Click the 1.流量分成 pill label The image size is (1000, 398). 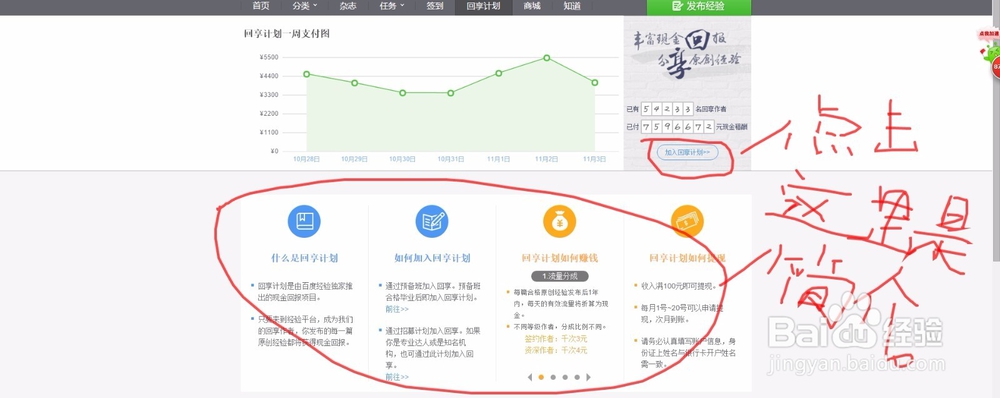(559, 276)
